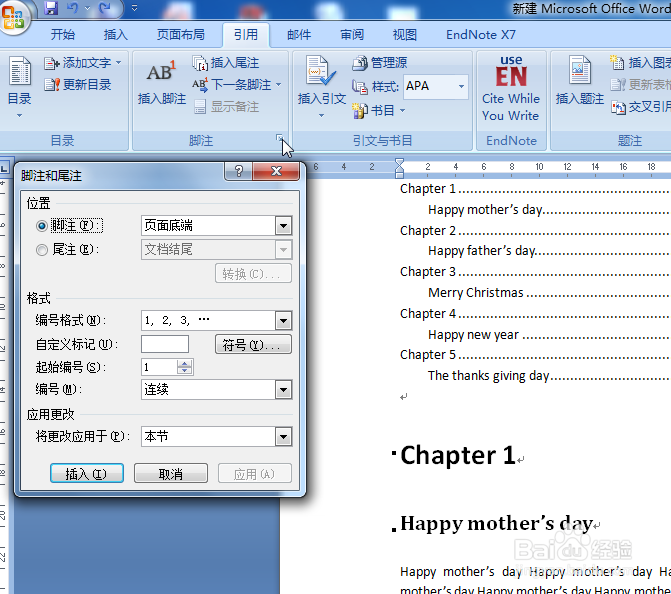The height and width of the screenshot is (594, 671).
Task: Click 更新目录 update table button
Action: (78, 84)
